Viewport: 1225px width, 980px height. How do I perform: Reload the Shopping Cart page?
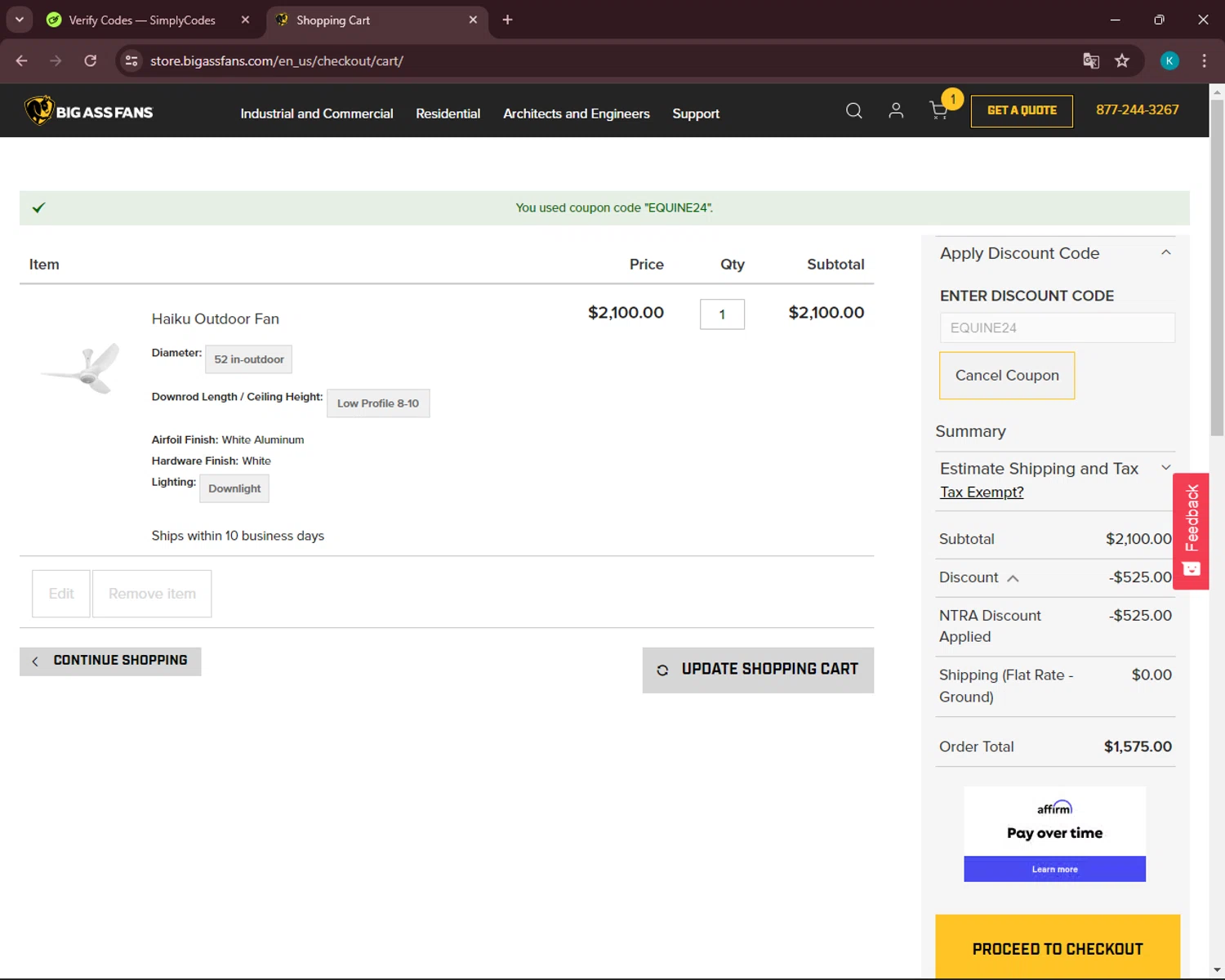[x=91, y=60]
